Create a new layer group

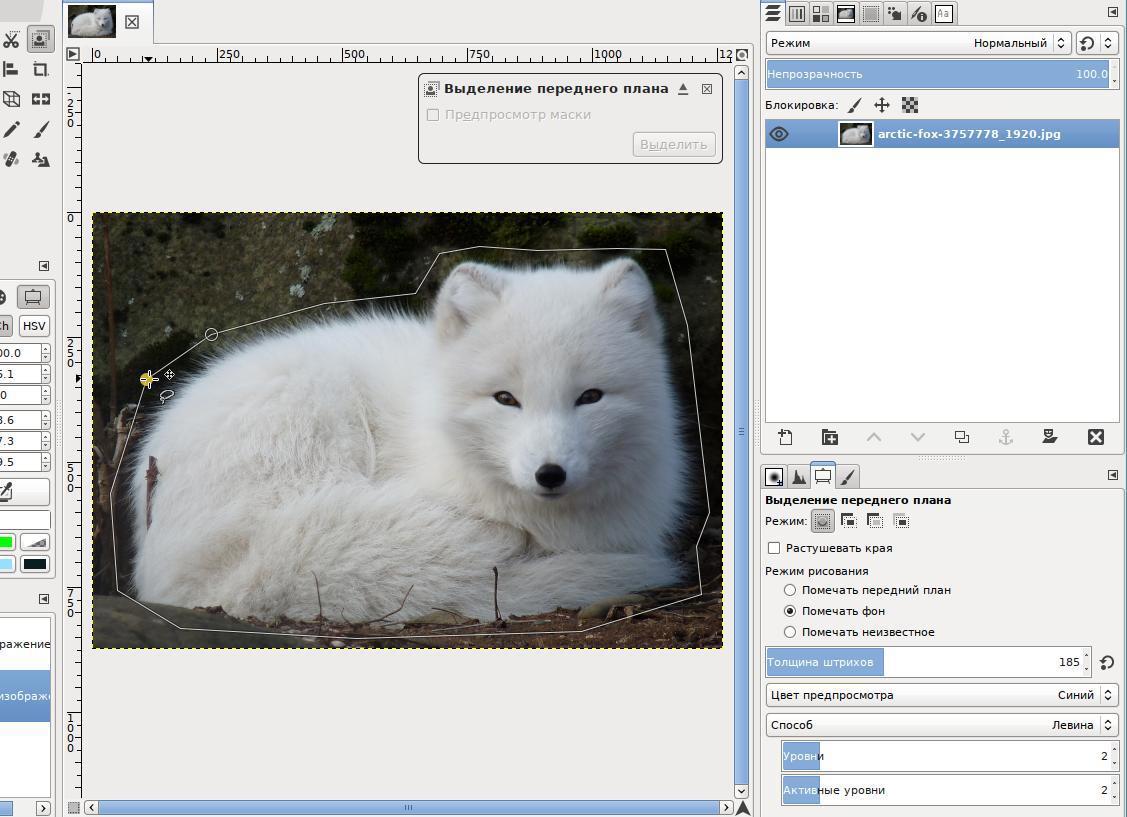tap(829, 437)
